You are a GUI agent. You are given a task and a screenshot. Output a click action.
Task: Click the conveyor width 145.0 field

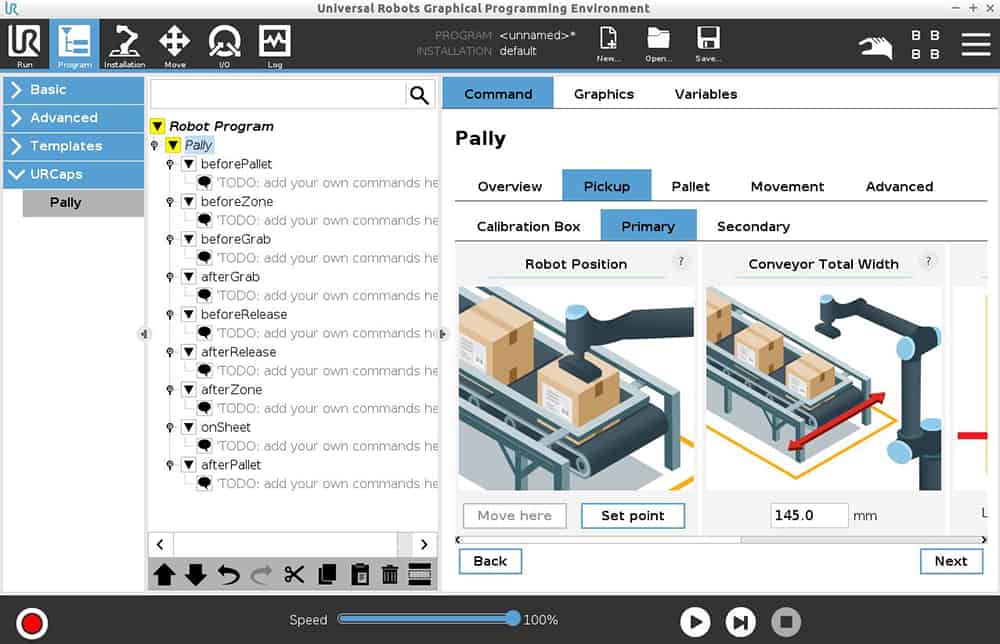809,515
